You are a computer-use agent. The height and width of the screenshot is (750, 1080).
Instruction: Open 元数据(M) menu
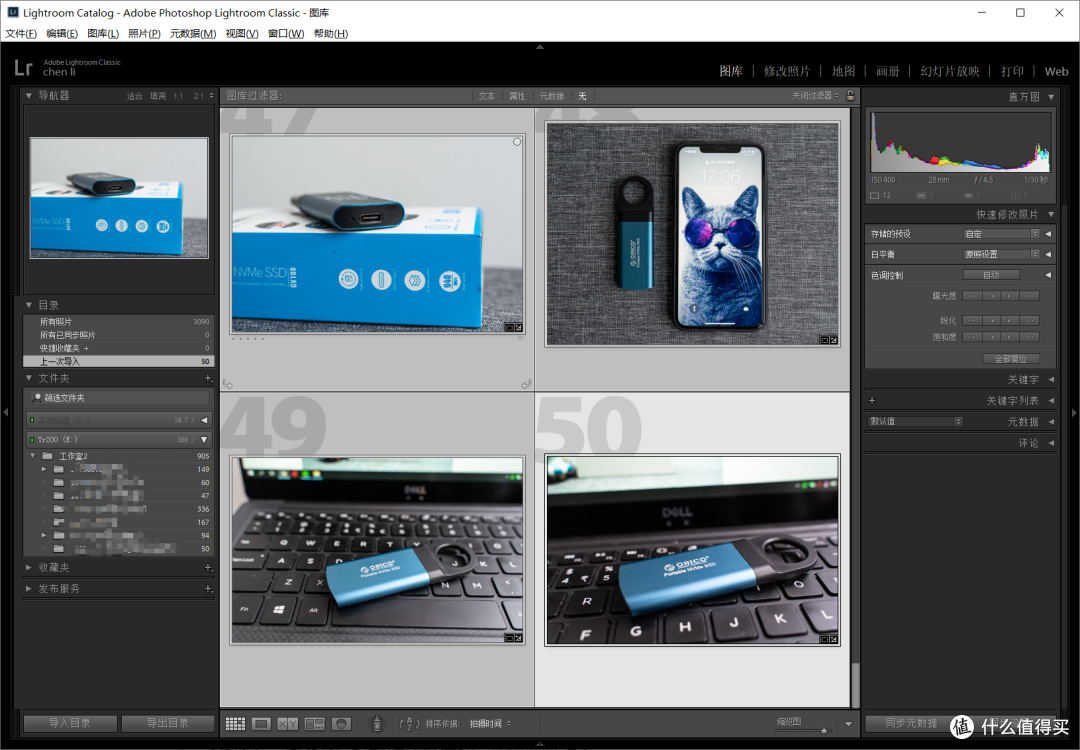(193, 34)
